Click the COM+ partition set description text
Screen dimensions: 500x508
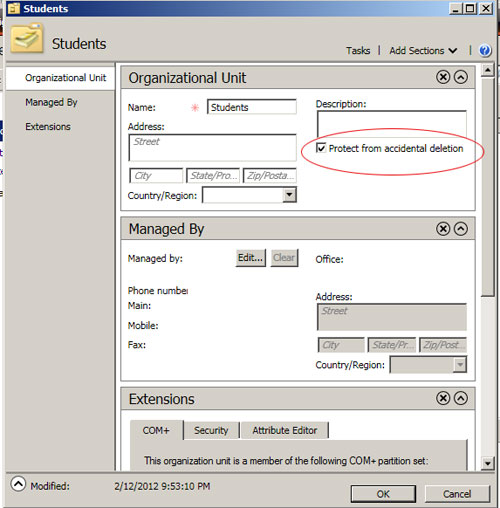click(286, 461)
